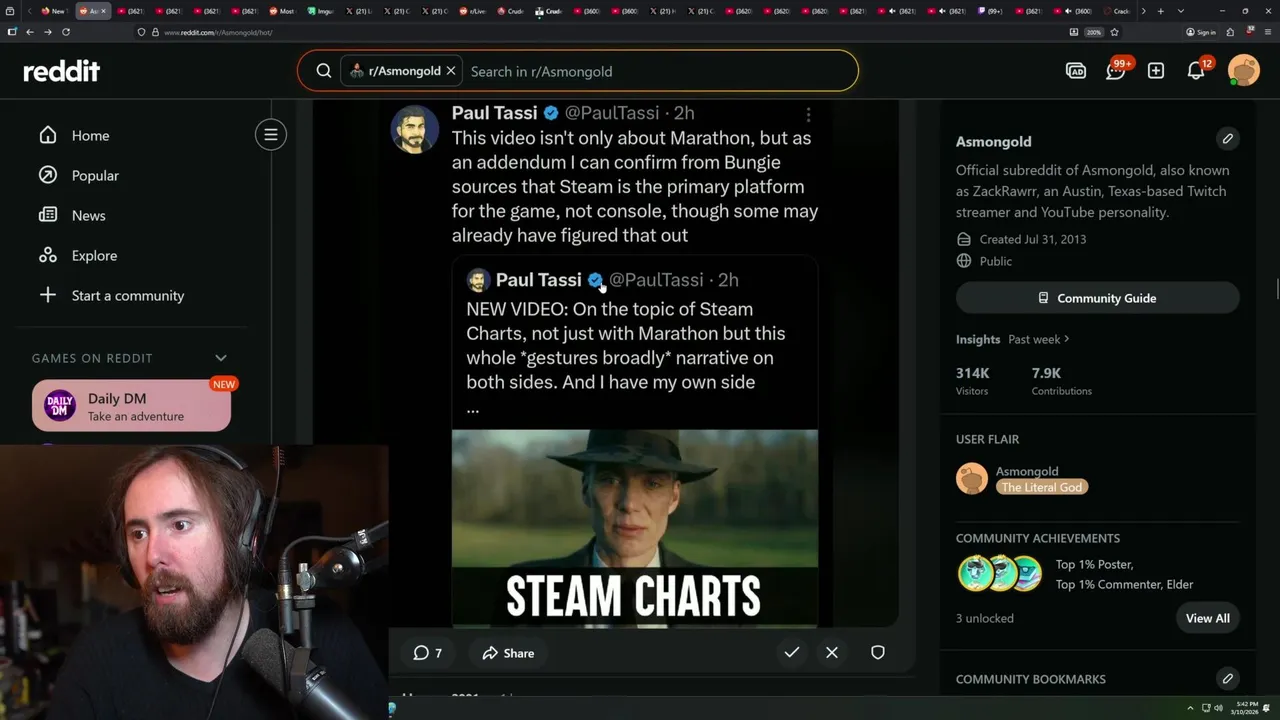
Task: Open tweet three-dot options menu
Action: pyautogui.click(x=808, y=115)
